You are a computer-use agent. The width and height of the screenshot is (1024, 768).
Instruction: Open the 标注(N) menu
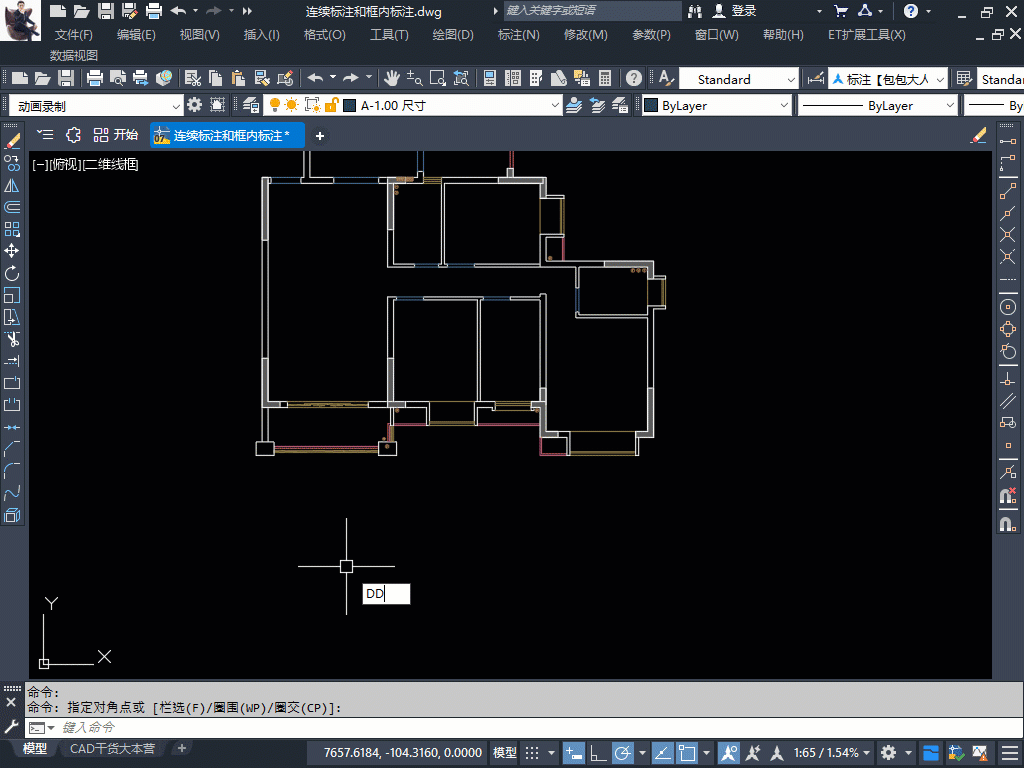tap(519, 35)
